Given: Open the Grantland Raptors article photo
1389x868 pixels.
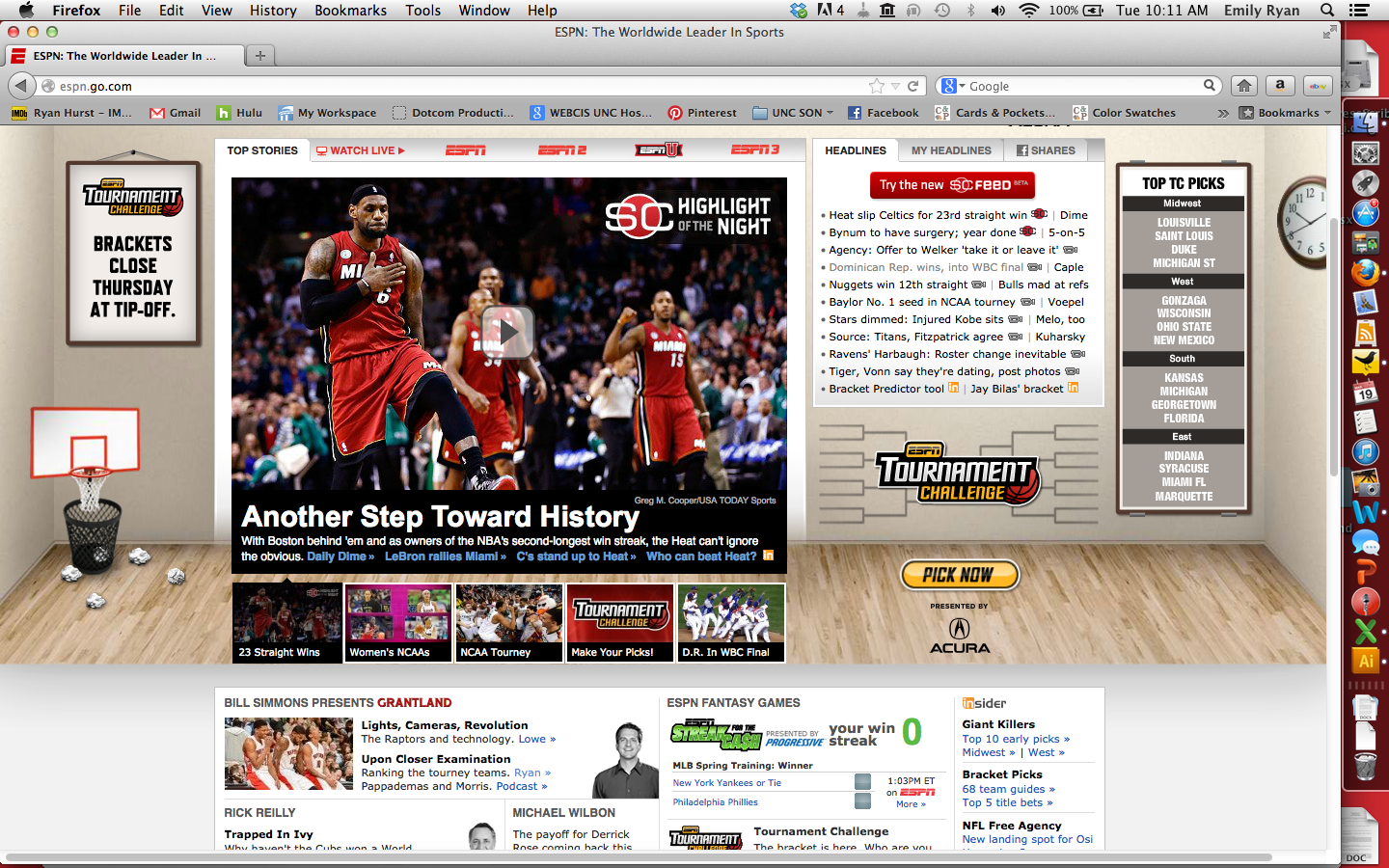Looking at the screenshot, I should [288, 754].
